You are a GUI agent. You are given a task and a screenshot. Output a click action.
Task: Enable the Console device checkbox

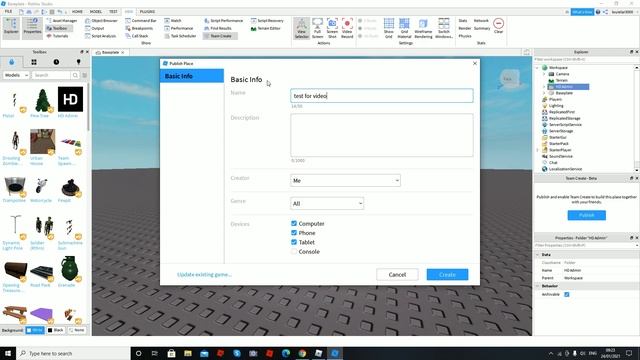point(294,251)
